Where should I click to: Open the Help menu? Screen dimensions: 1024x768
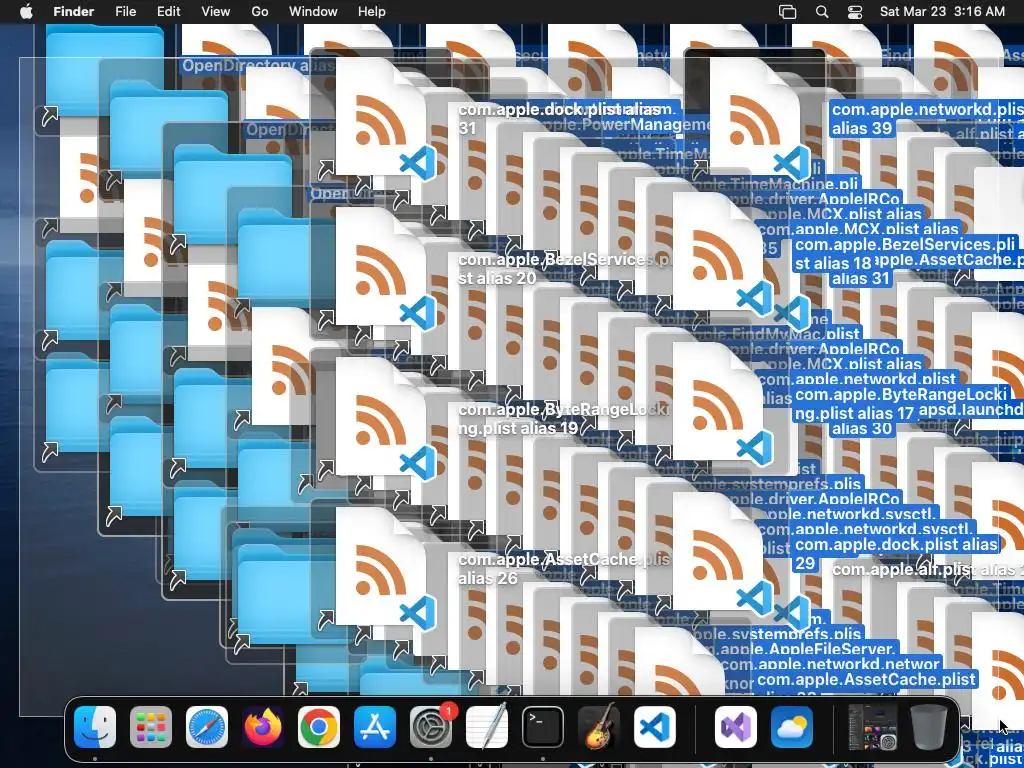(372, 12)
